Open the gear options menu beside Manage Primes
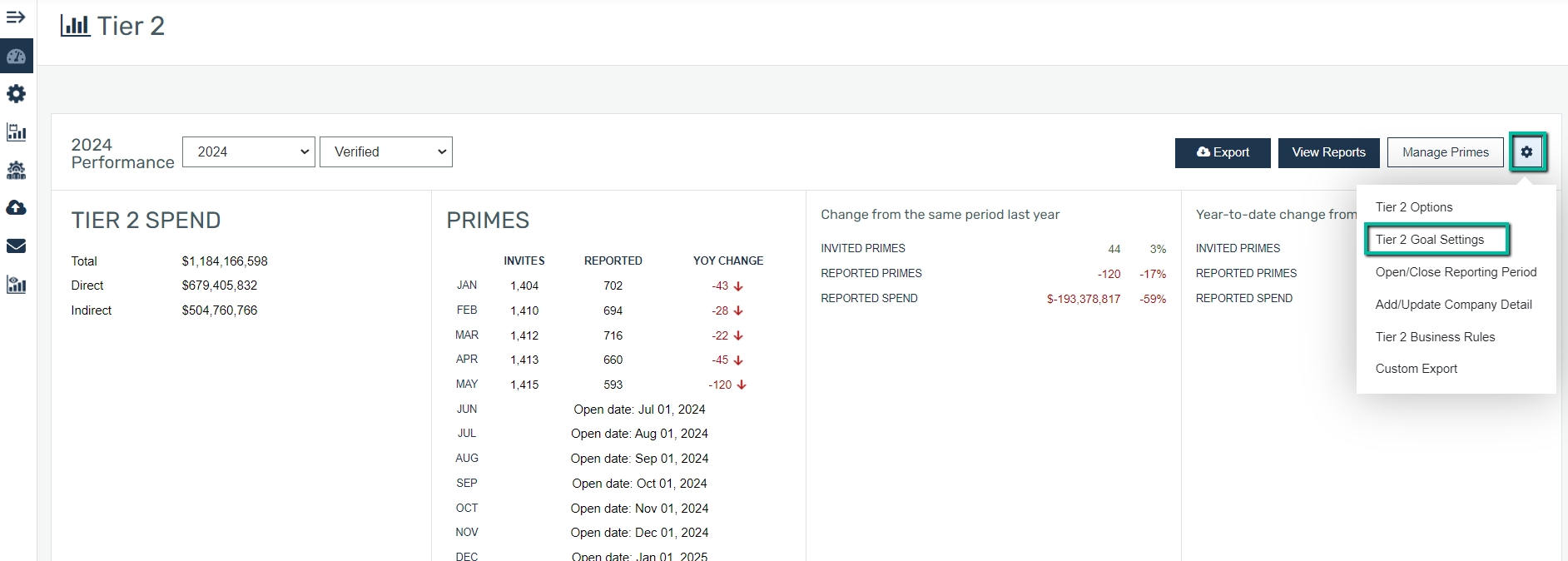The height and width of the screenshot is (561, 1568). [x=1527, y=152]
